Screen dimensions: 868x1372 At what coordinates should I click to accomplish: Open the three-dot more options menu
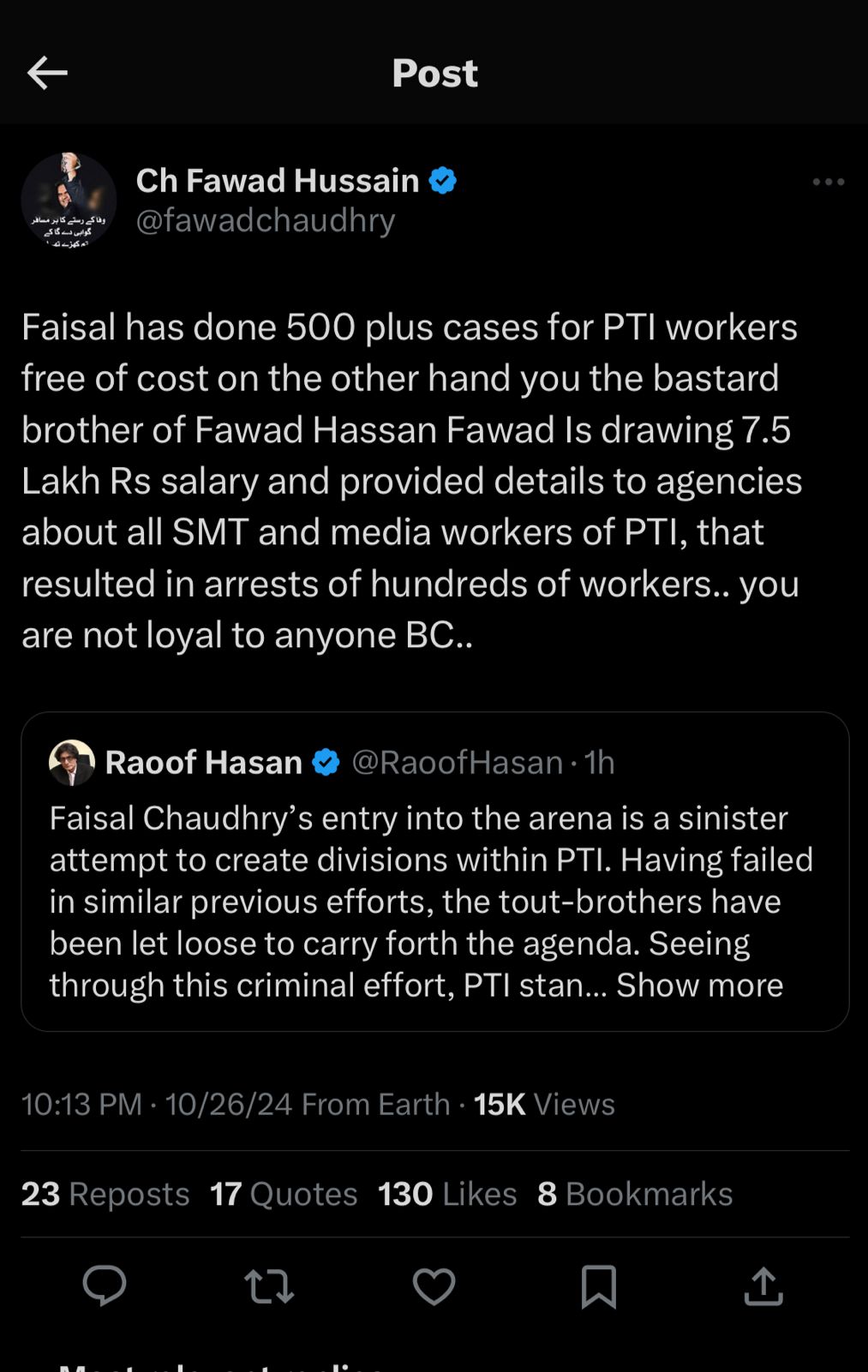pyautogui.click(x=827, y=181)
